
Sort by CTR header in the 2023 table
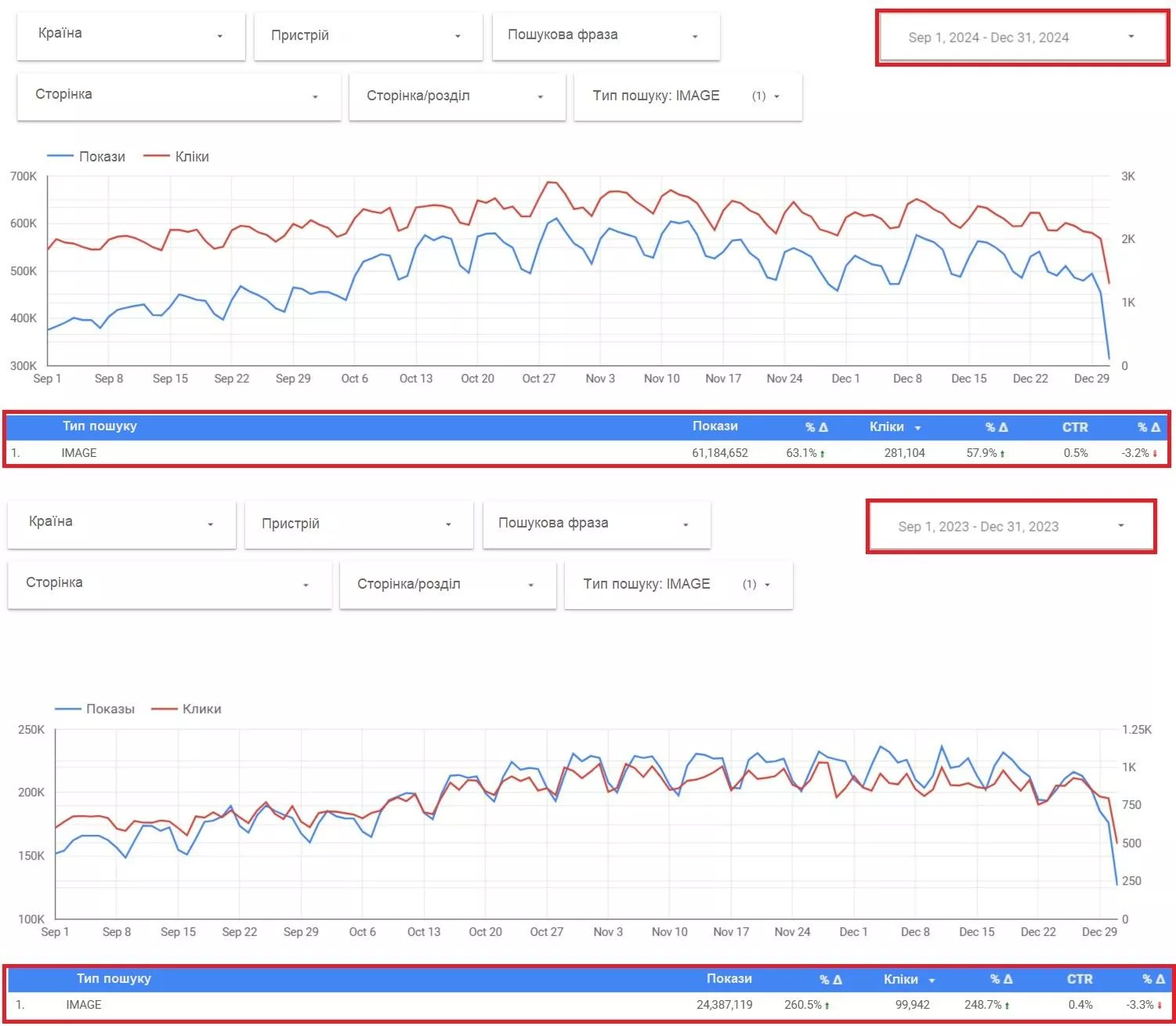[x=1080, y=979]
